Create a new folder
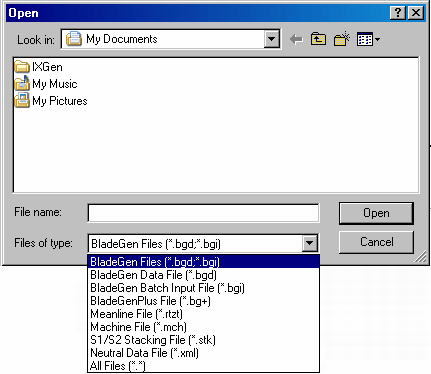Screen dimensions: 431x374 (x=342, y=39)
